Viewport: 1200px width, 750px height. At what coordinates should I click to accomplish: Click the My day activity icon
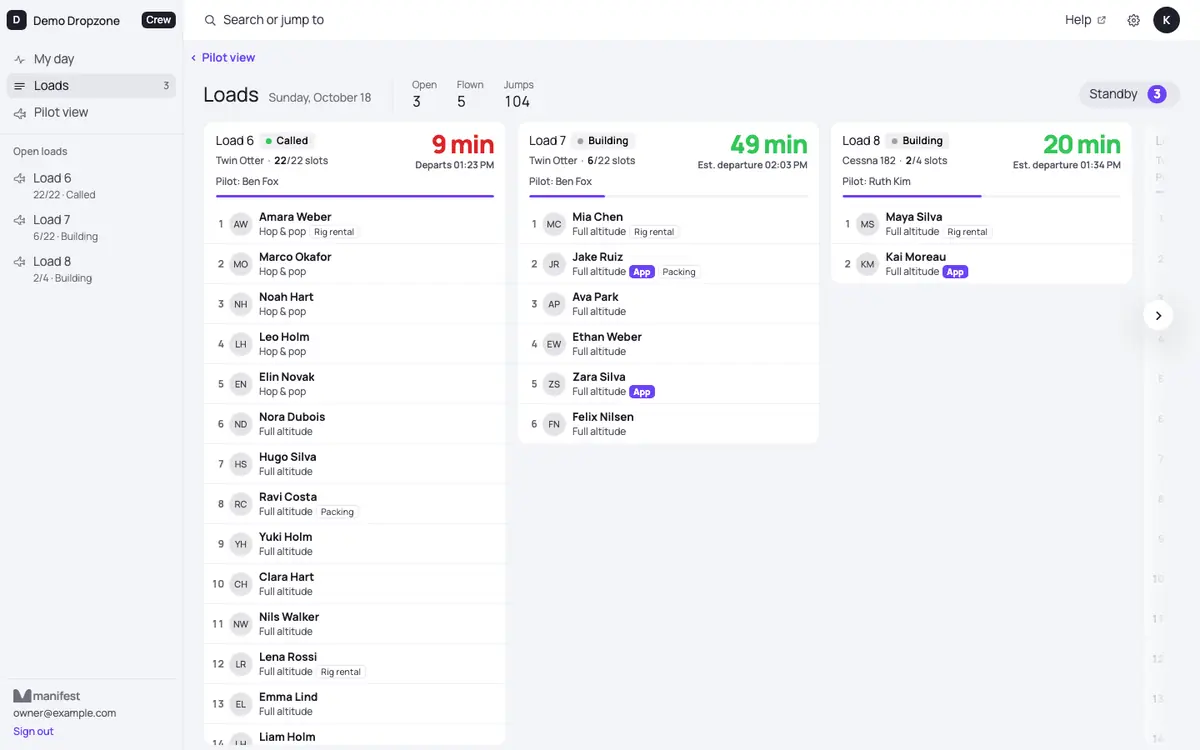(x=20, y=60)
